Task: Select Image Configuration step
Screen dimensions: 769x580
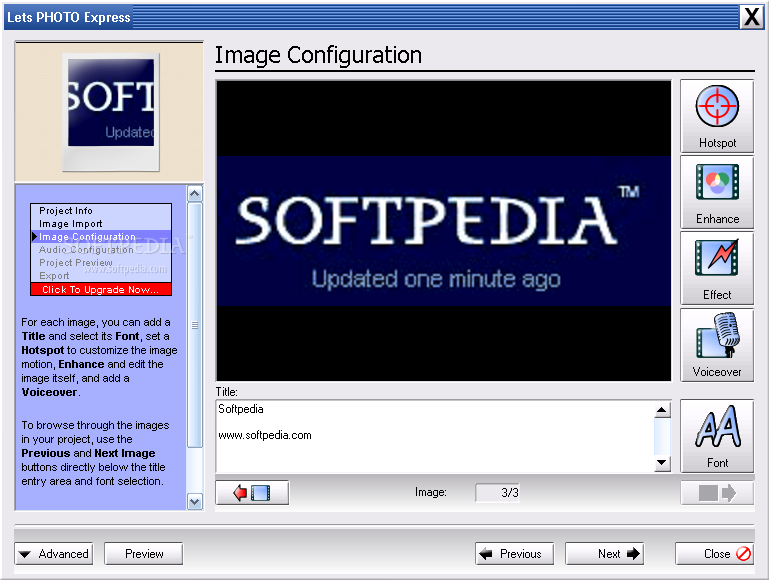Action: (x=101, y=236)
